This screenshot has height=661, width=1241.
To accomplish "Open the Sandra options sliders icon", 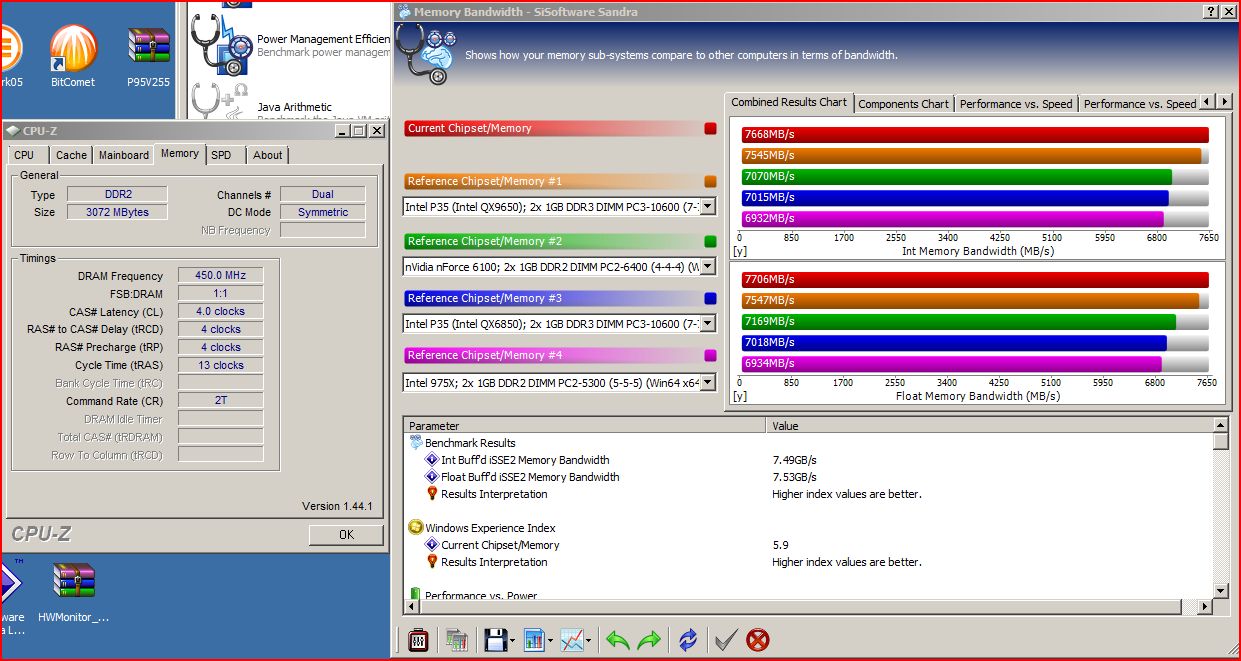I will (x=419, y=639).
